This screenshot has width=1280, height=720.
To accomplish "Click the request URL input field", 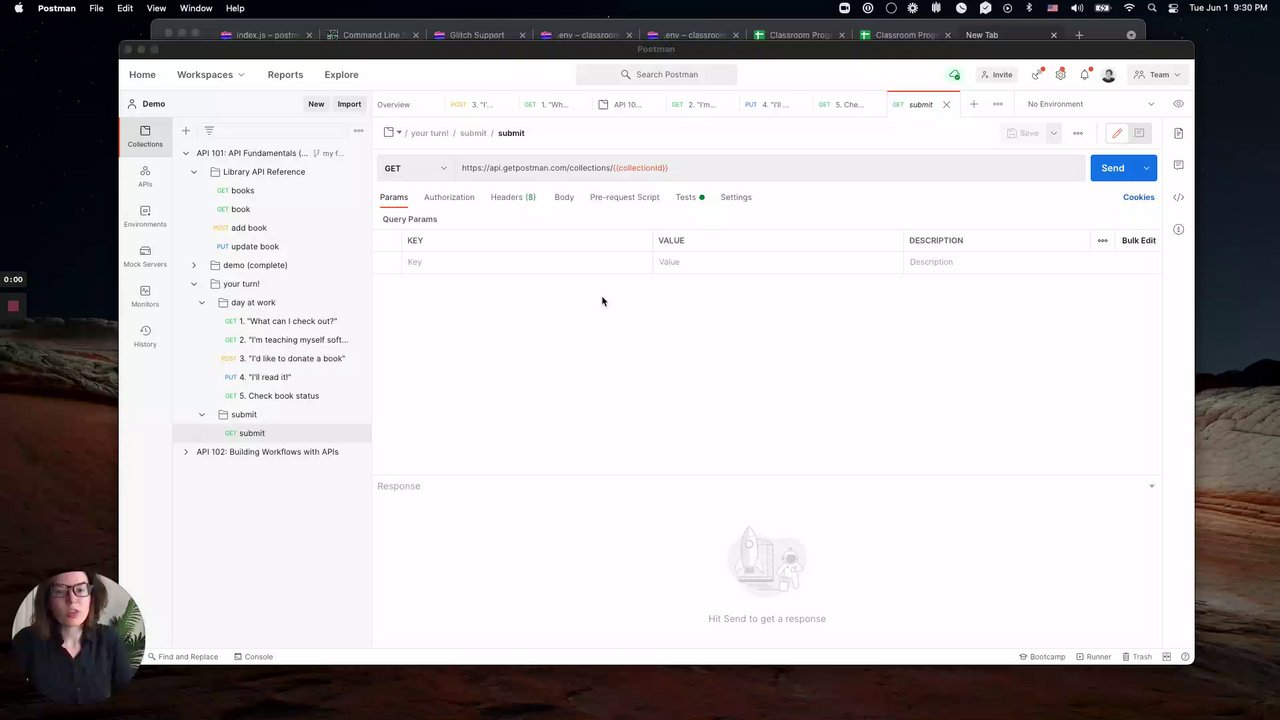I will [x=769, y=168].
